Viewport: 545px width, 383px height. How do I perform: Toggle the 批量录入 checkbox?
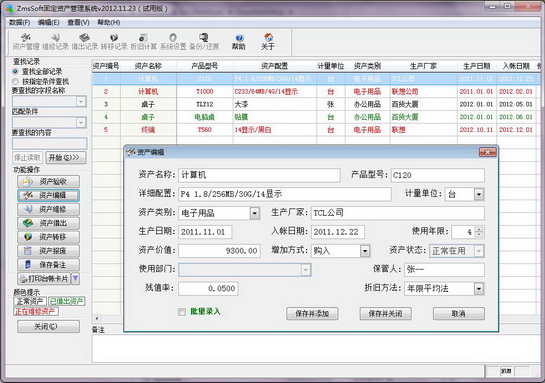pos(182,312)
